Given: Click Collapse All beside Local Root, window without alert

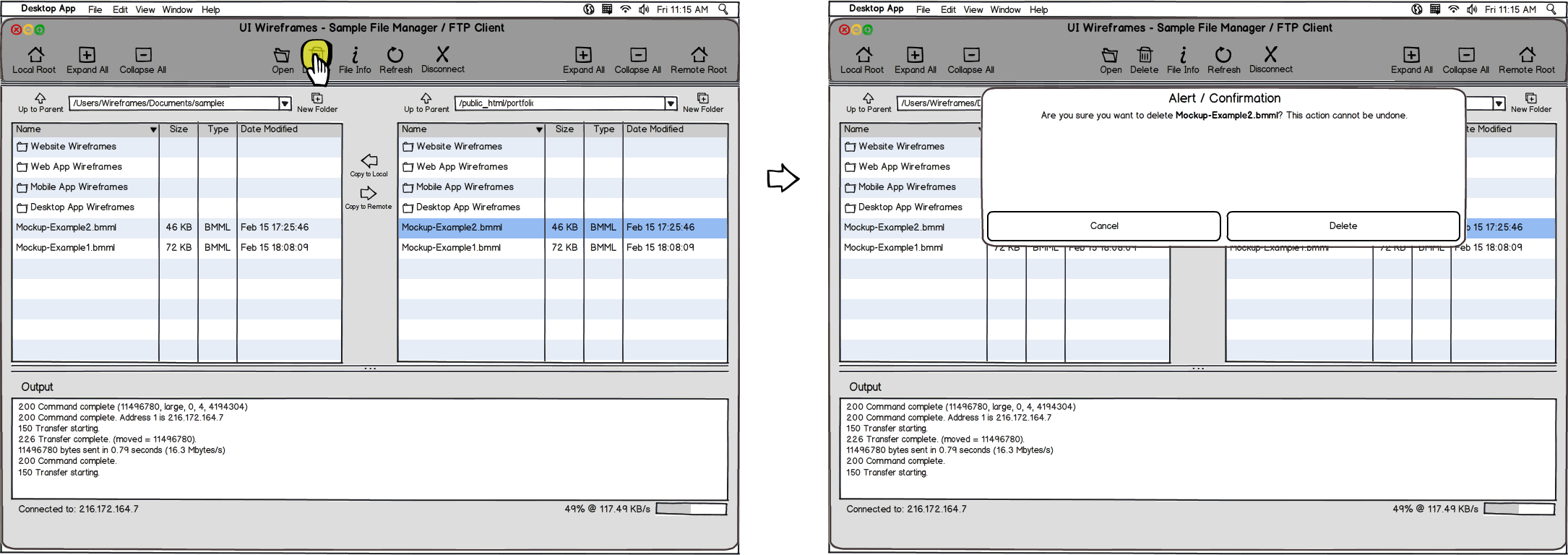Looking at the screenshot, I should pos(144,55).
